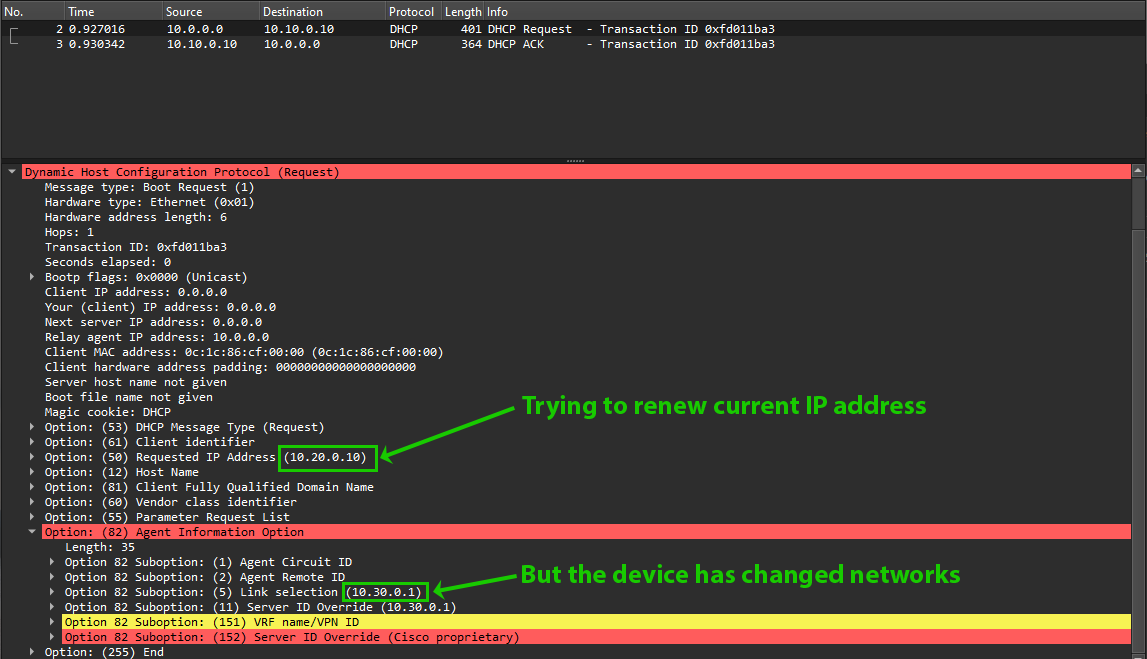Expand Option 53 DHCP Message Type
Viewport: 1147px width, 659px height.
(31, 427)
